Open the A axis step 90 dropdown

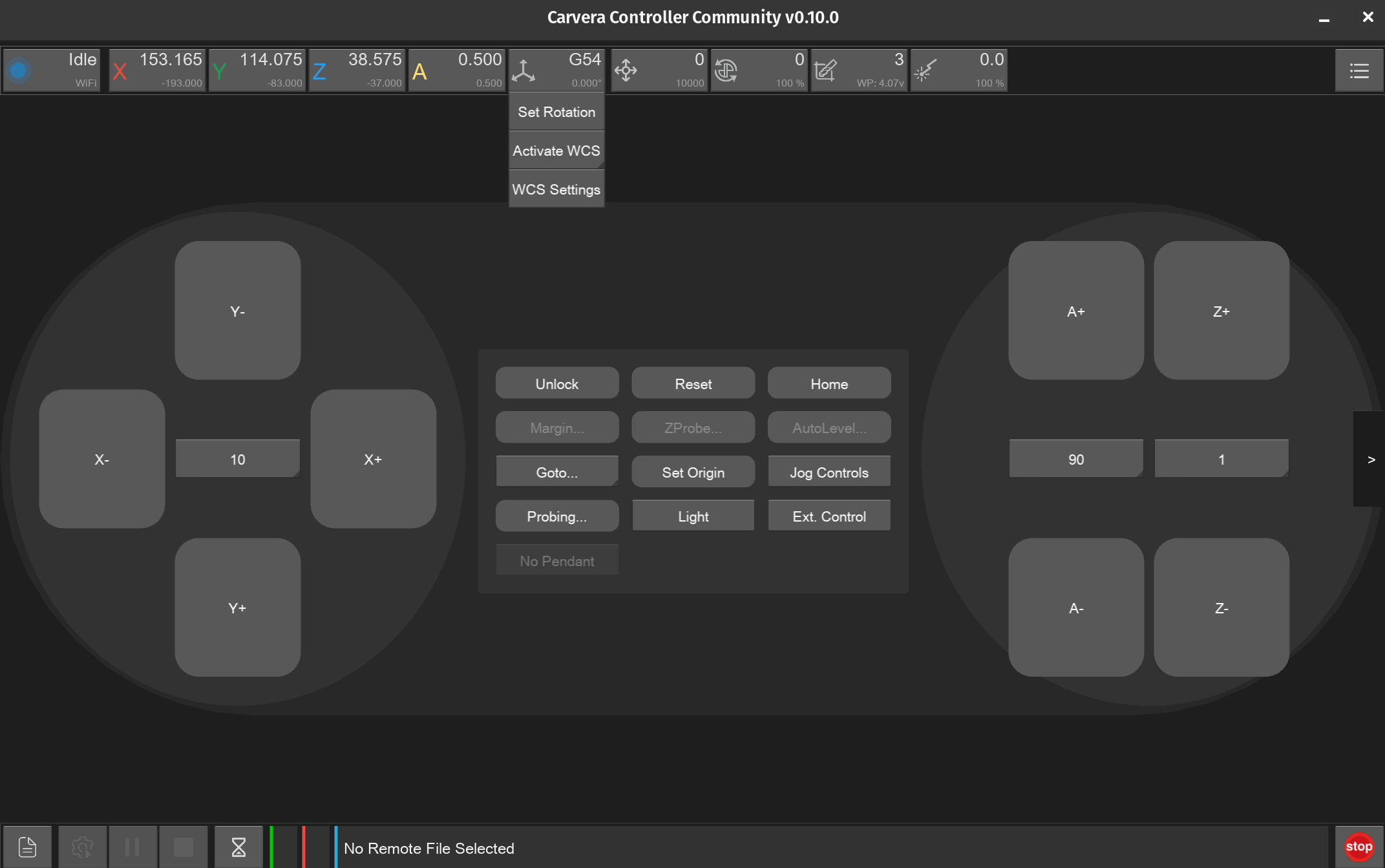pos(1075,460)
